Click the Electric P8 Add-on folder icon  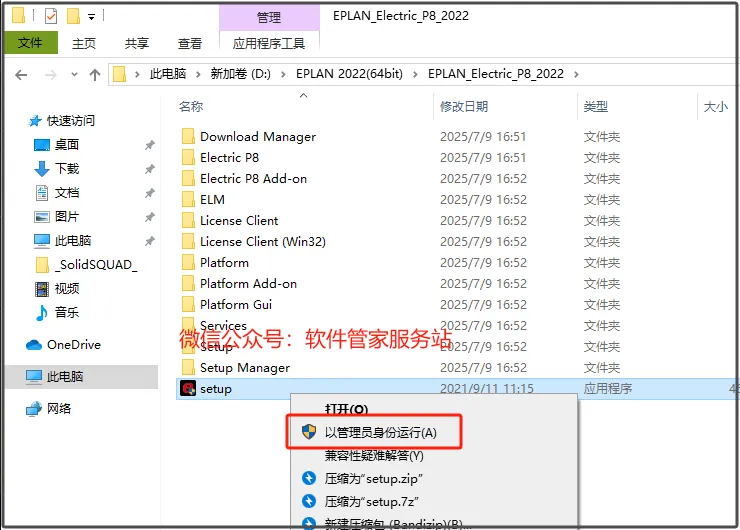click(188, 178)
